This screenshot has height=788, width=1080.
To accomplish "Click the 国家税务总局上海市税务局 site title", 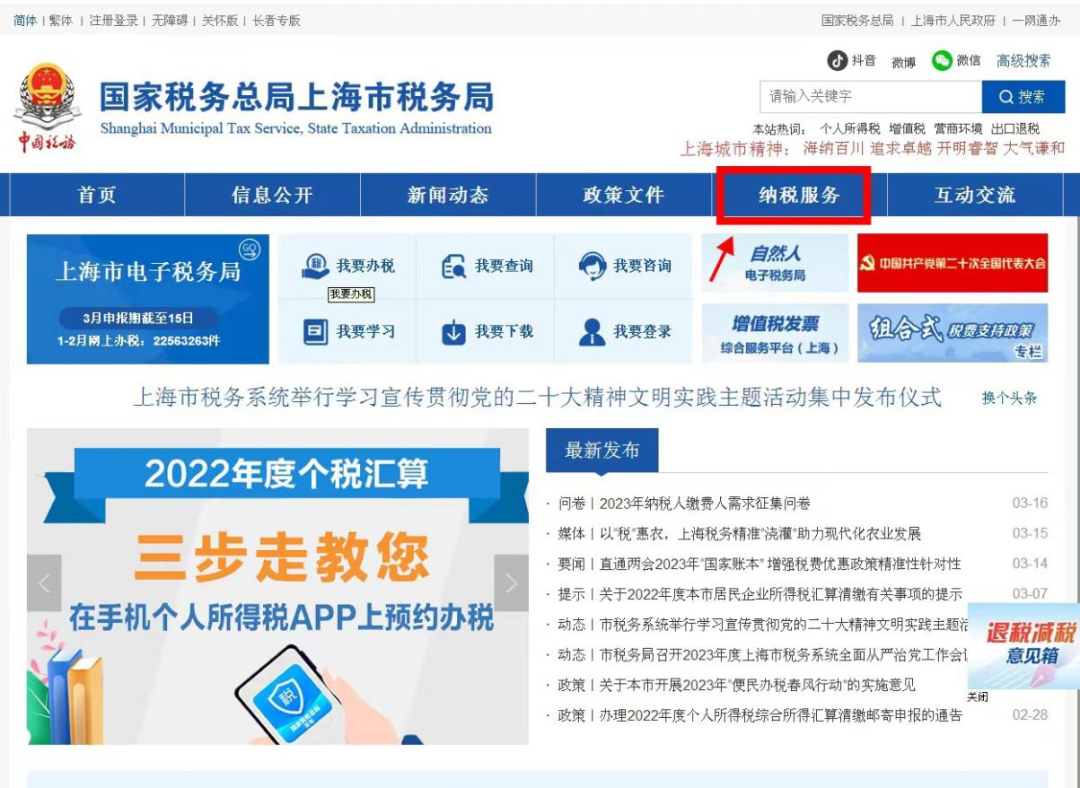I will click(x=297, y=97).
